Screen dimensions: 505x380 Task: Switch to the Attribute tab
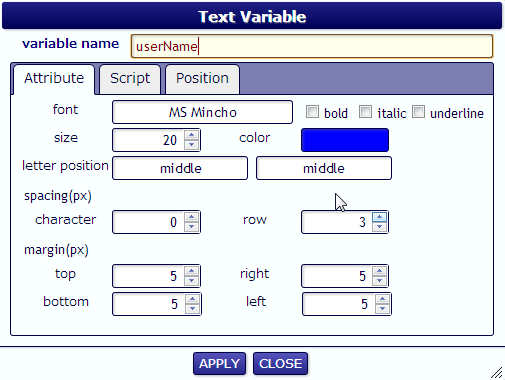54,79
